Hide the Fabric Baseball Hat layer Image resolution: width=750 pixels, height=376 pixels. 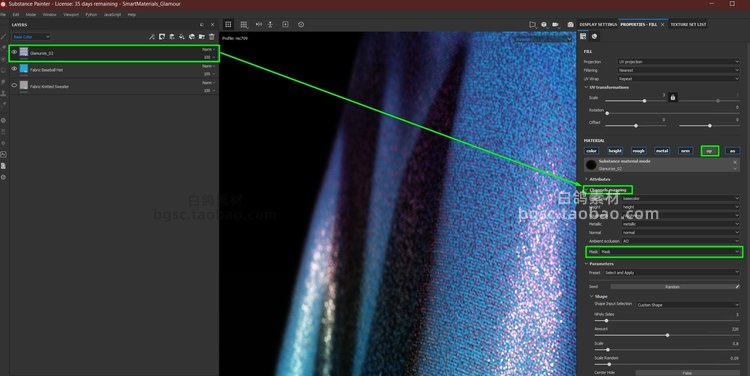[x=14, y=69]
